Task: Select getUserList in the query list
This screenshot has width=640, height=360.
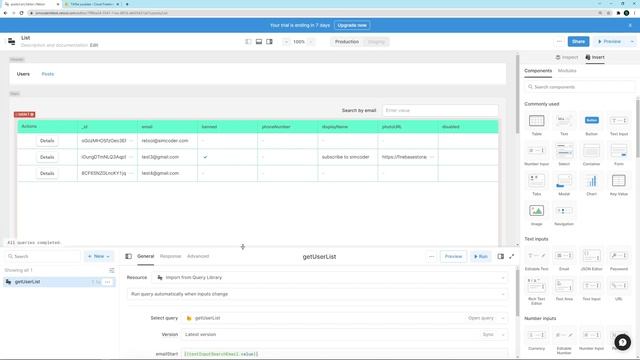Action: coord(59,282)
